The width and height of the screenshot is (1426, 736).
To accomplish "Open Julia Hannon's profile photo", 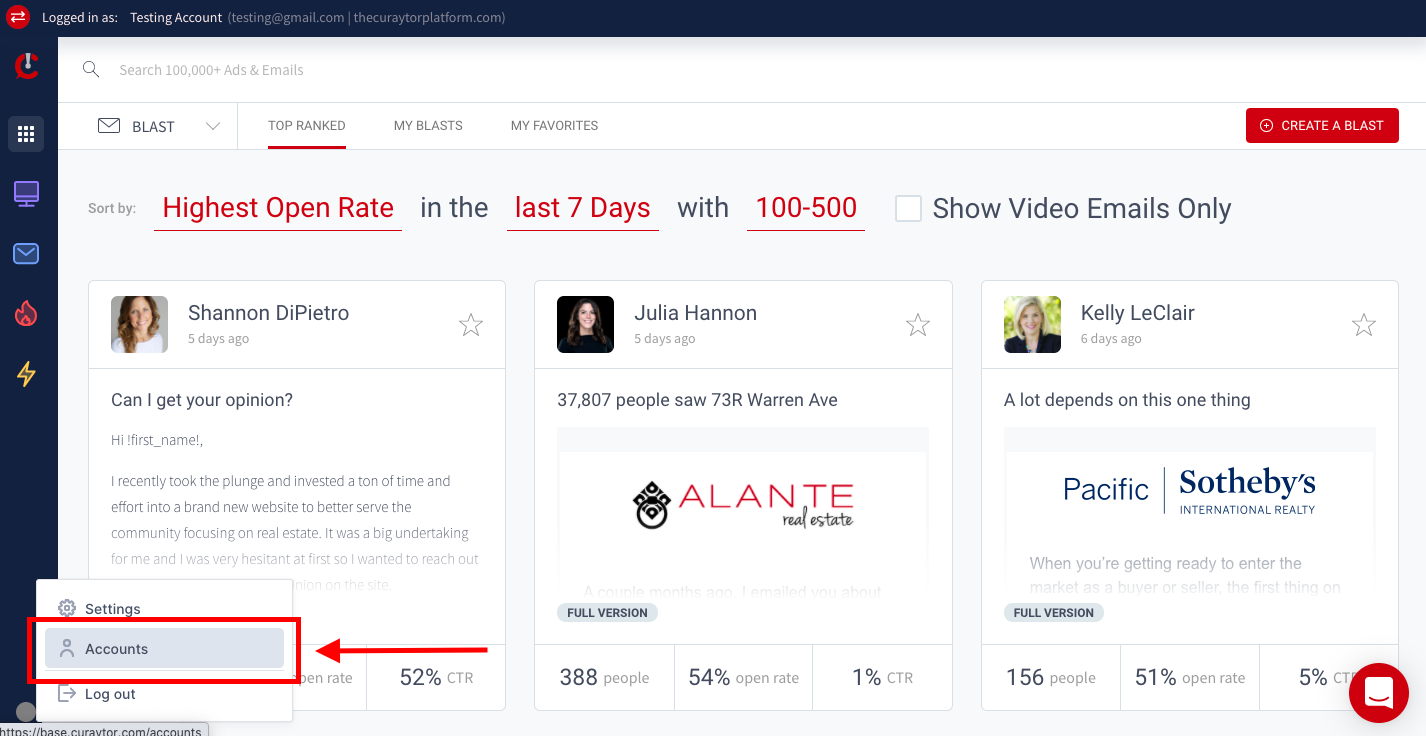I will 585,324.
